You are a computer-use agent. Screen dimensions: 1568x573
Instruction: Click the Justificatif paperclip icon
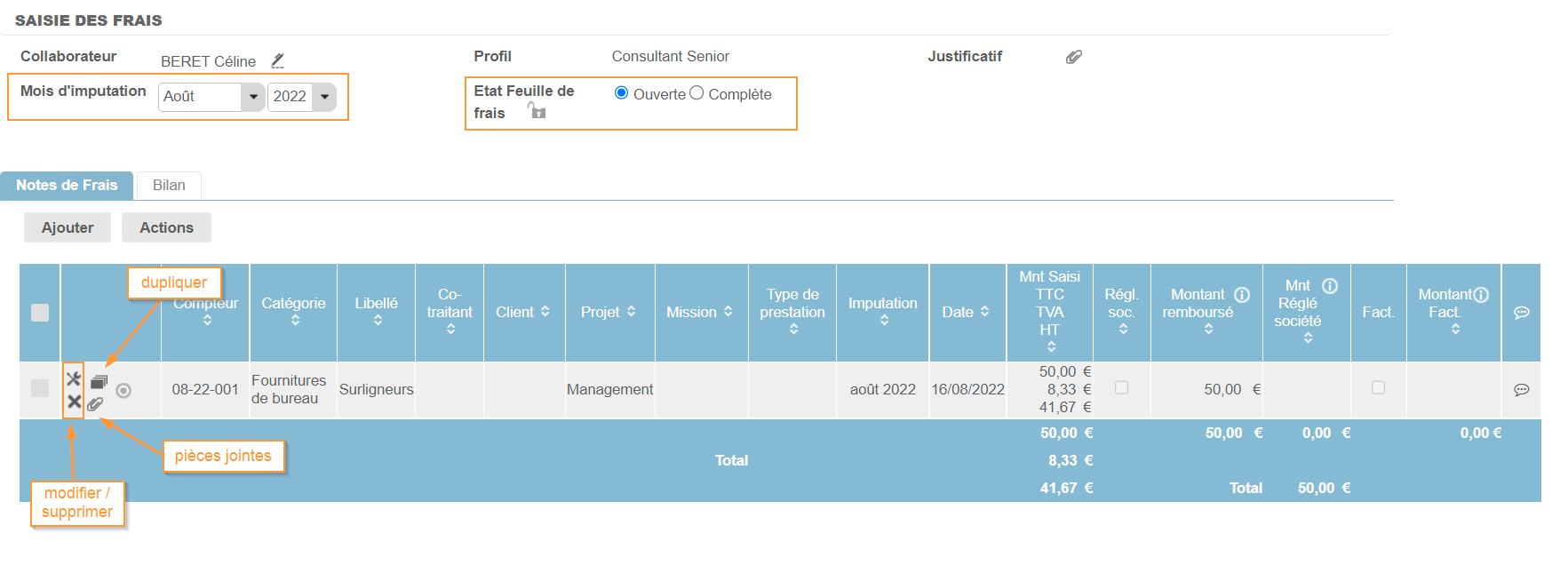coord(1074,57)
